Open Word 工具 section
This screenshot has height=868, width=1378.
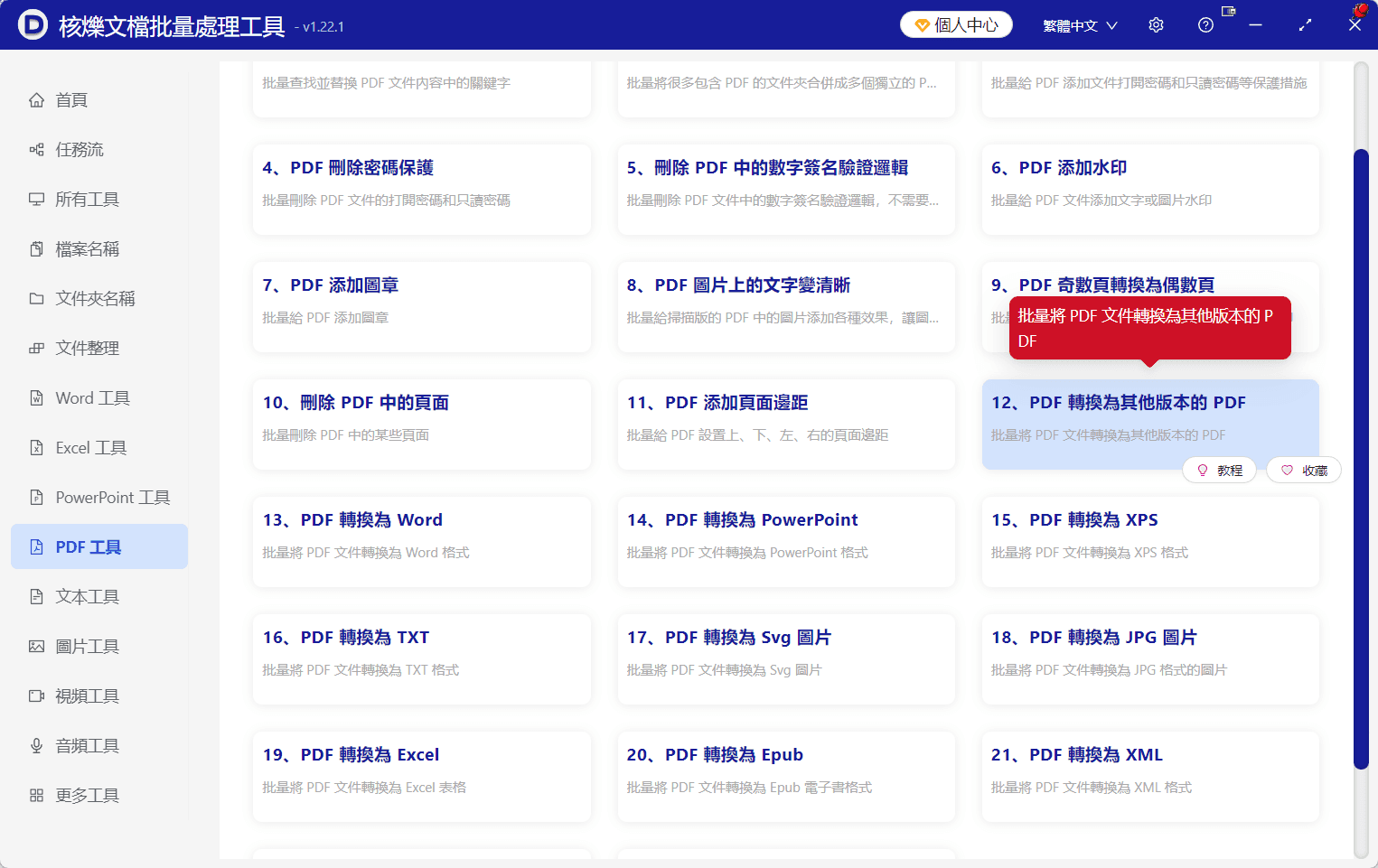[99, 398]
